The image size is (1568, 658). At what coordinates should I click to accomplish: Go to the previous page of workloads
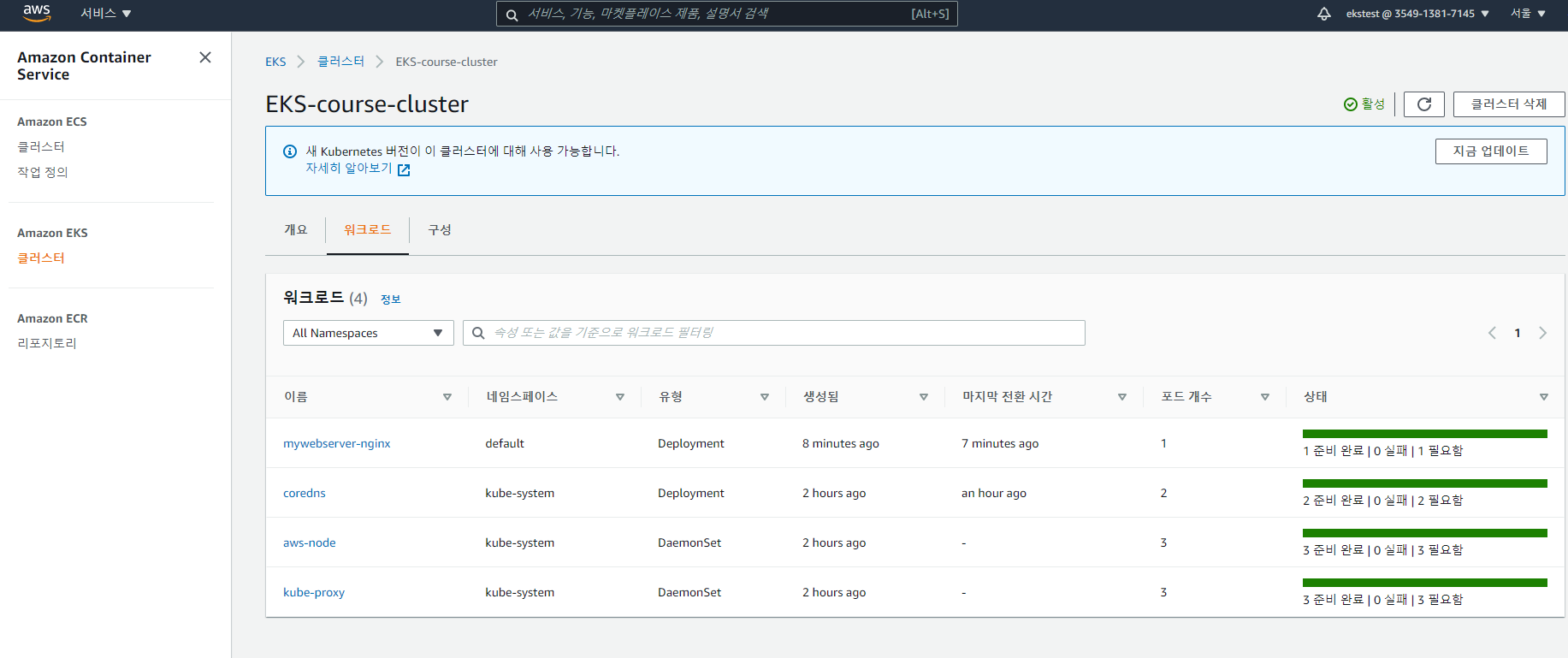(1492, 333)
